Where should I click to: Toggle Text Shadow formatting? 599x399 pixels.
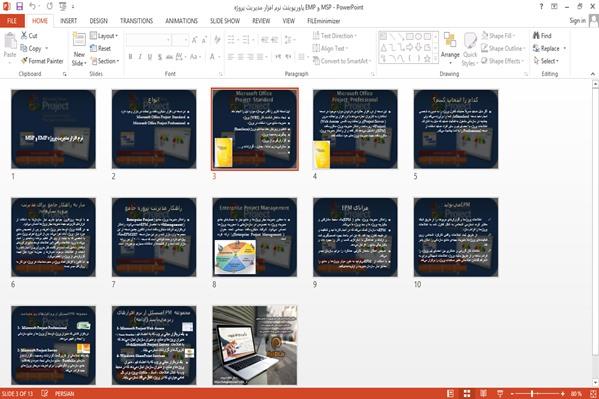click(x=160, y=57)
